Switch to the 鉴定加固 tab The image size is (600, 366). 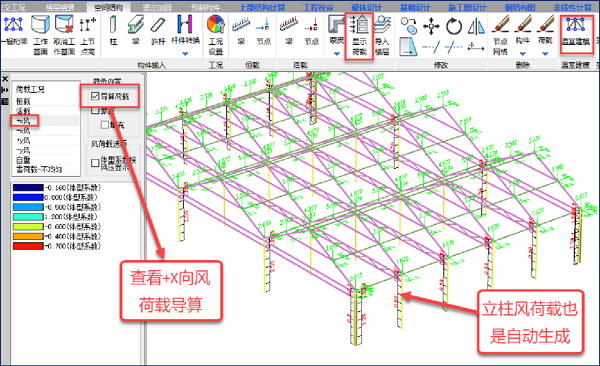[x=157, y=7]
